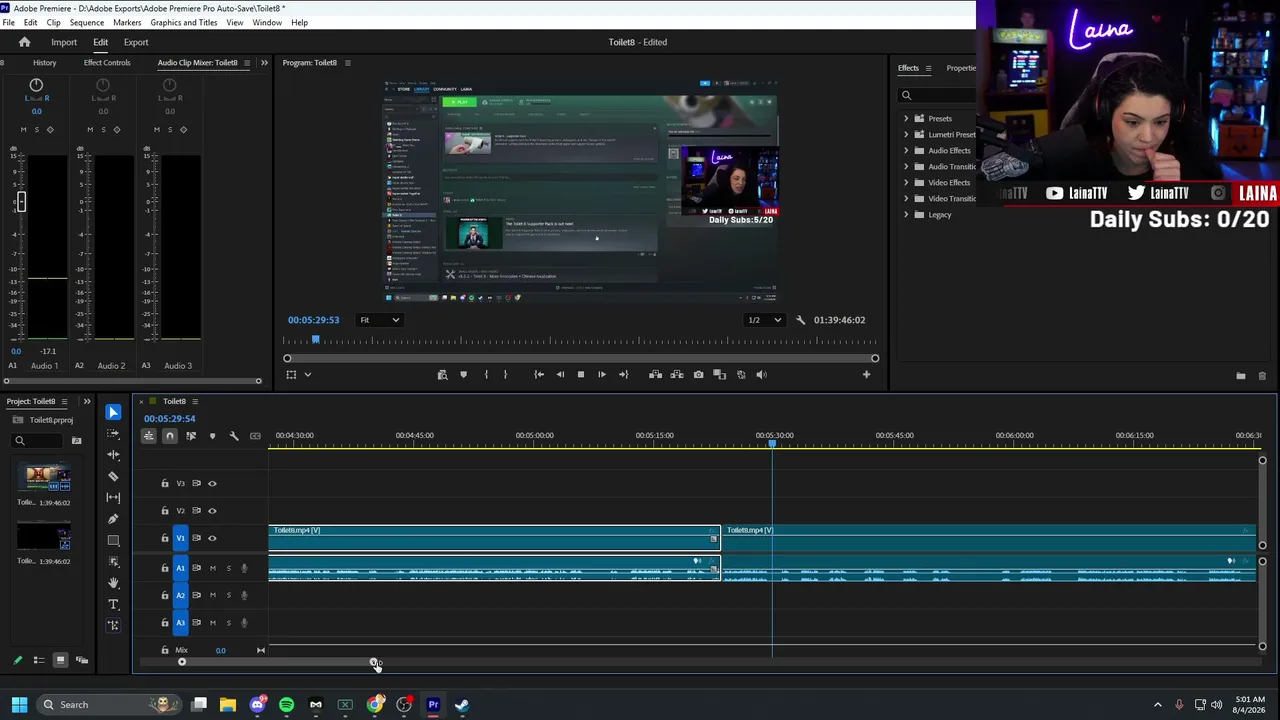
Task: Select the Ripple Edit tool
Action: (x=113, y=455)
